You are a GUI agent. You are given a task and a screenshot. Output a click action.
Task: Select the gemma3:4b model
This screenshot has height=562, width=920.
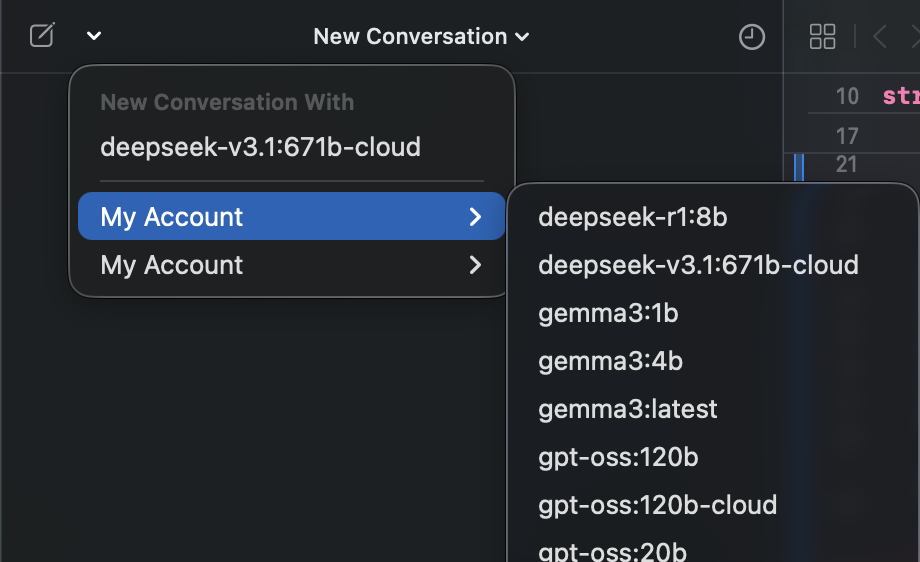610,361
